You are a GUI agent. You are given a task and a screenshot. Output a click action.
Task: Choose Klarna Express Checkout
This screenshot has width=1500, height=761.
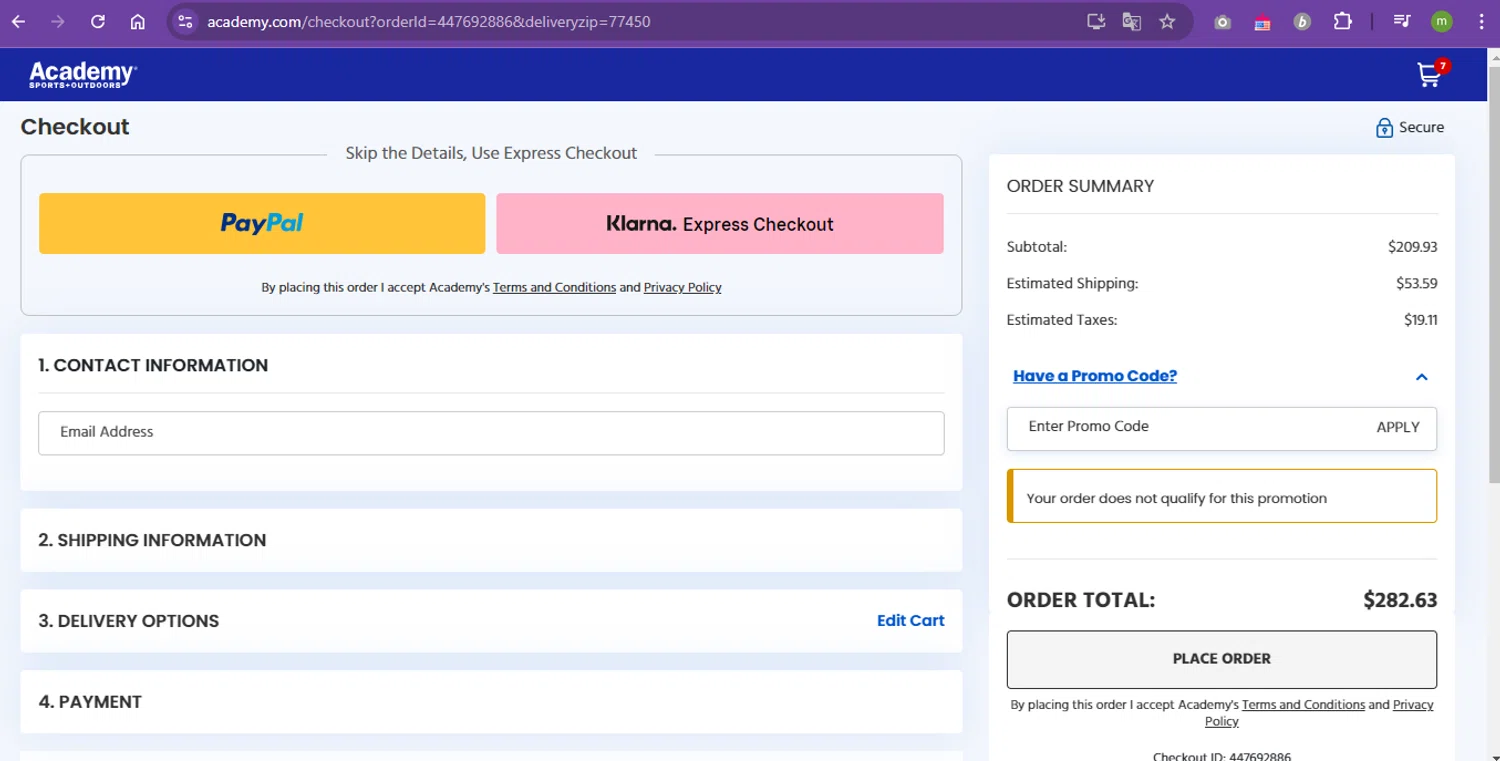(720, 223)
